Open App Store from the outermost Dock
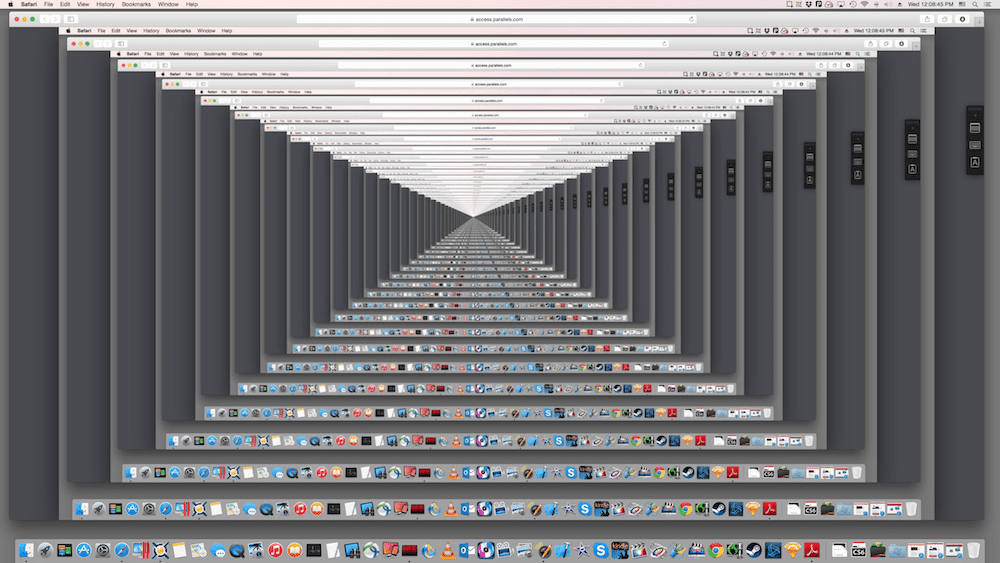Screen dimensions: 1000x563 pos(84,550)
